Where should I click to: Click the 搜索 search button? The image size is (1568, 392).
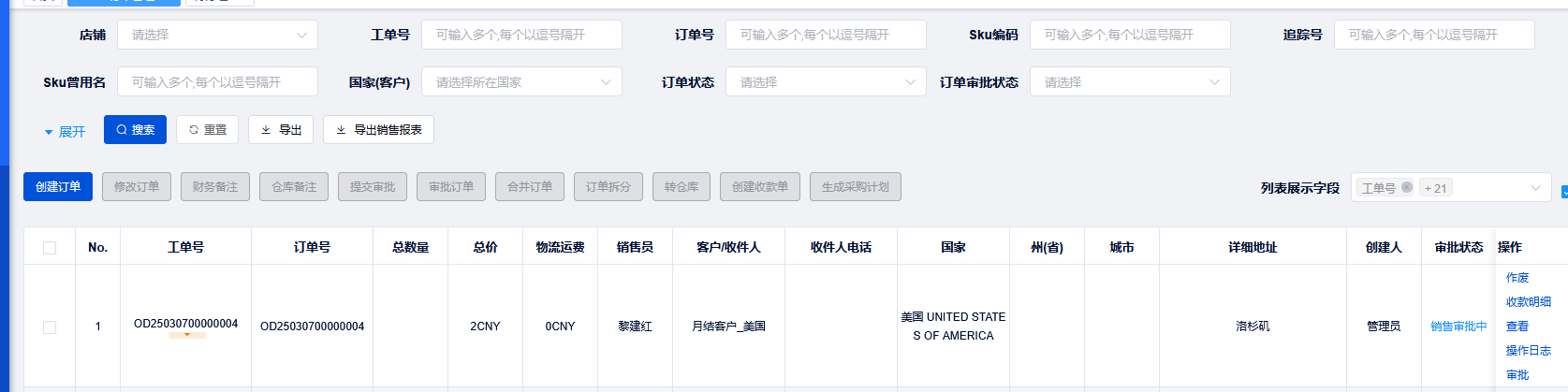[x=135, y=130]
